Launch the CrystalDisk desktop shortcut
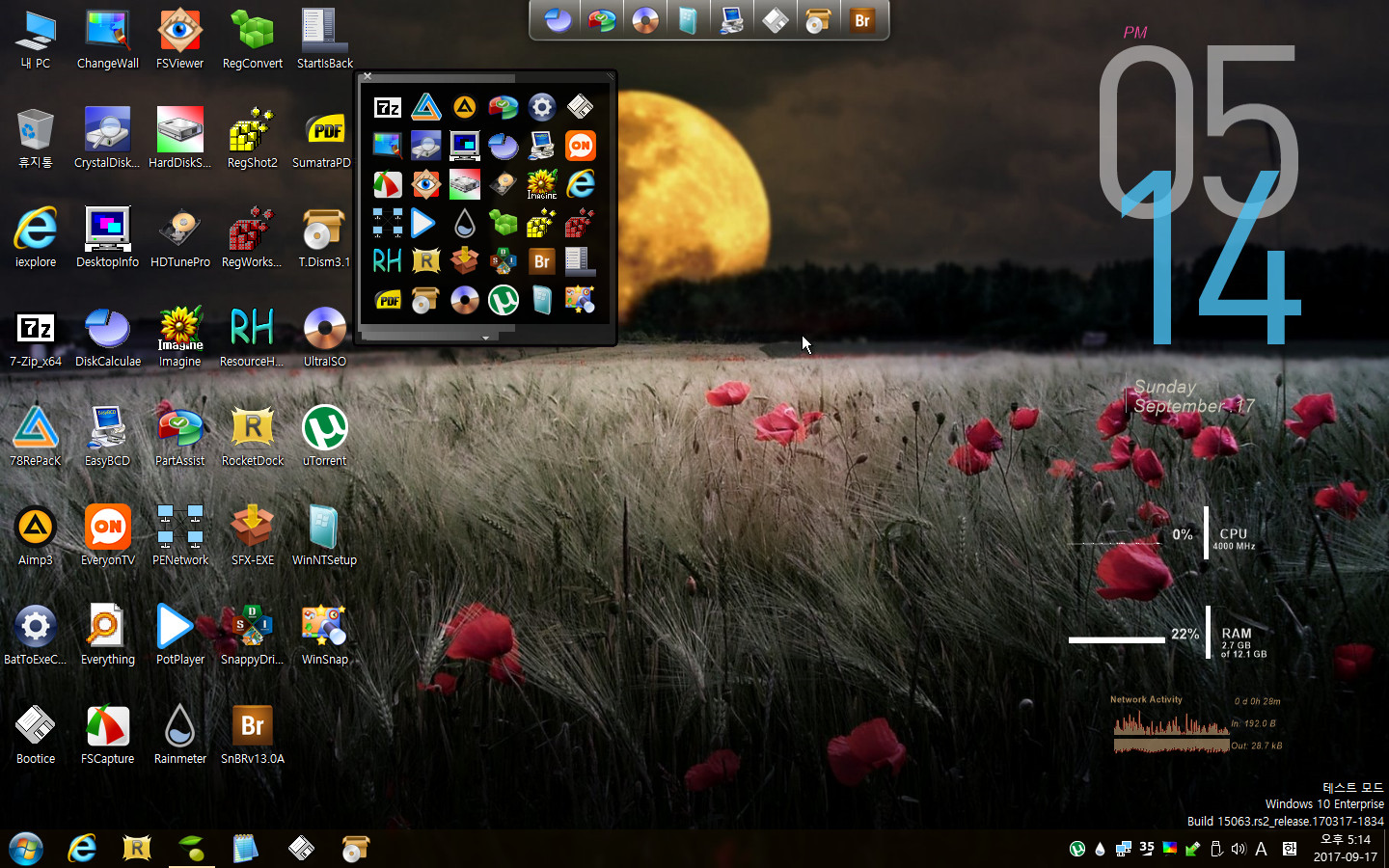Screen dimensions: 1389x868 coord(108,139)
